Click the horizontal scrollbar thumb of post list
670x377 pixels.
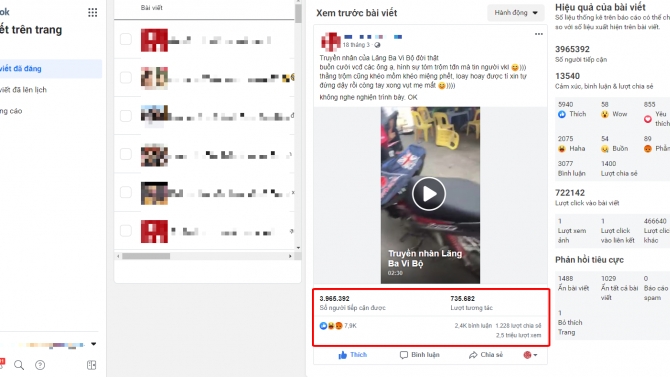click(x=146, y=256)
